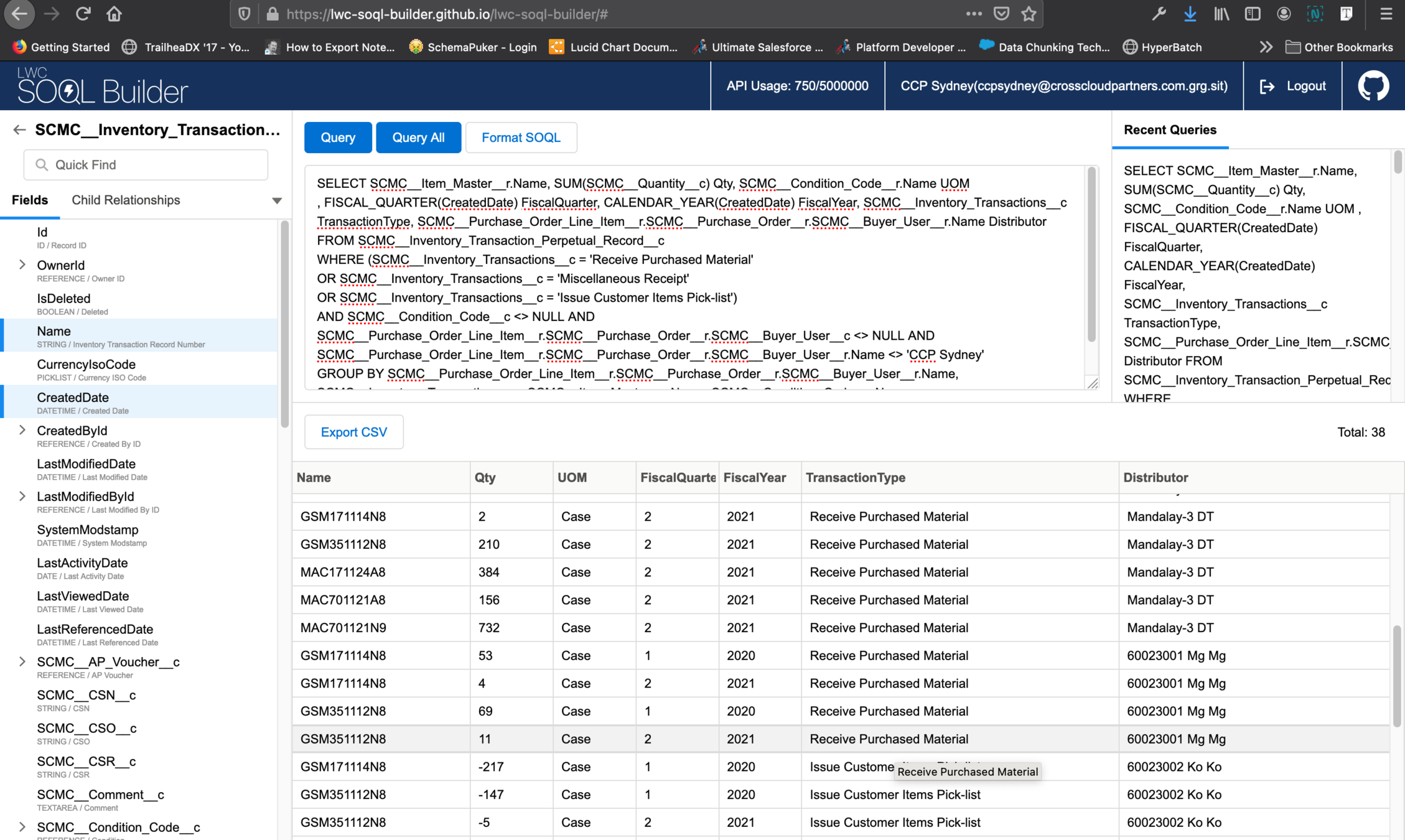Reload the page with the refresh icon
Viewport: 1405px width, 840px height.
(83, 14)
